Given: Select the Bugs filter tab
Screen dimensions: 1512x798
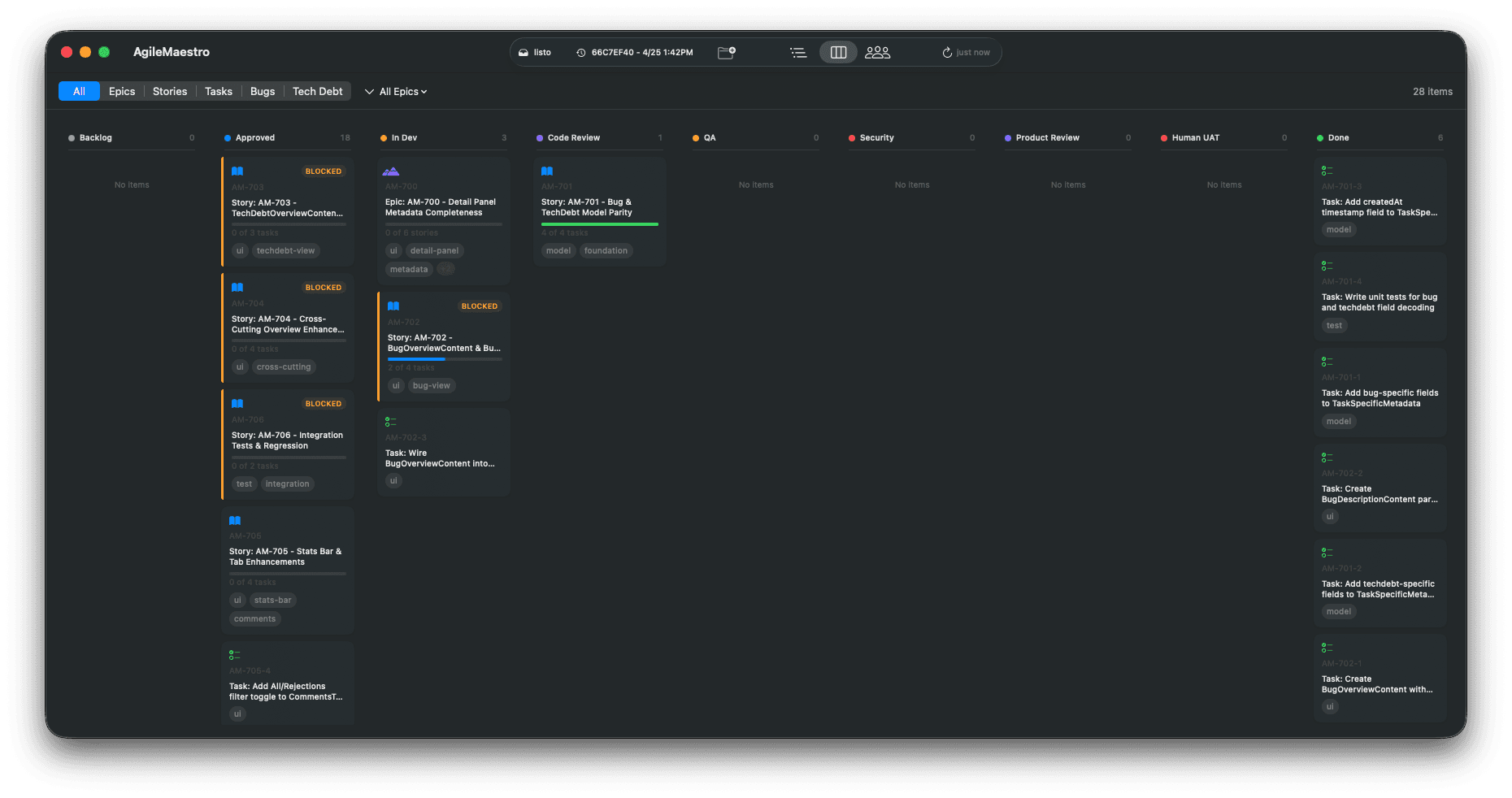Looking at the screenshot, I should point(263,92).
